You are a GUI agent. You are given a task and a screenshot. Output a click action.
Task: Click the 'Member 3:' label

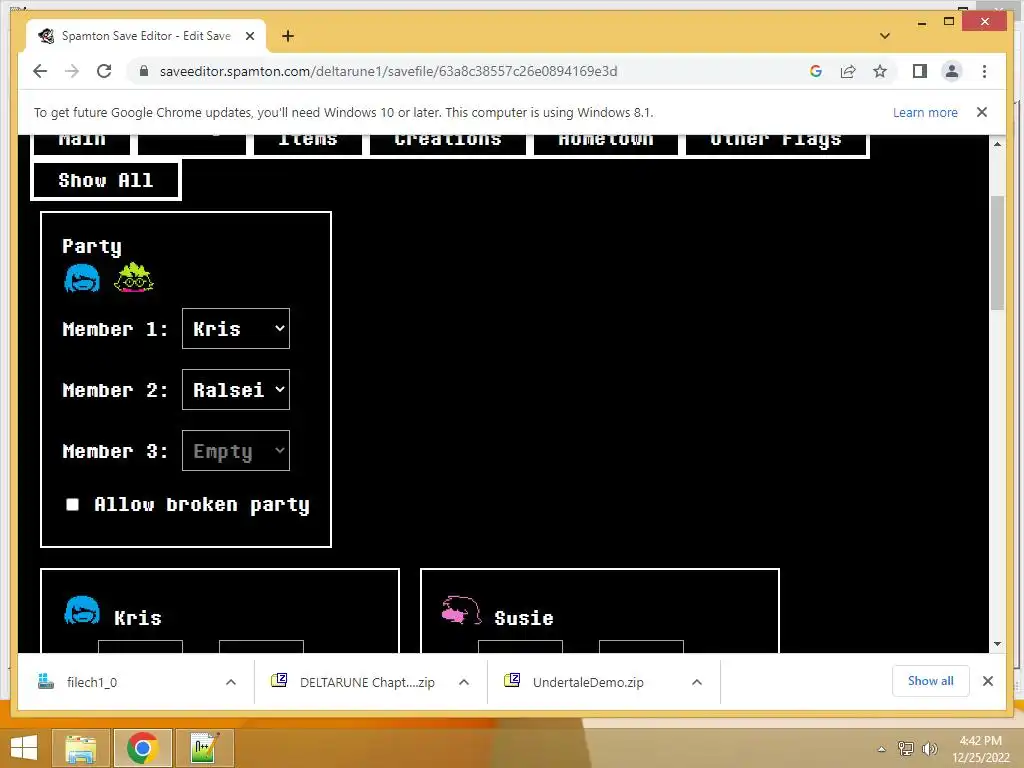coord(115,451)
